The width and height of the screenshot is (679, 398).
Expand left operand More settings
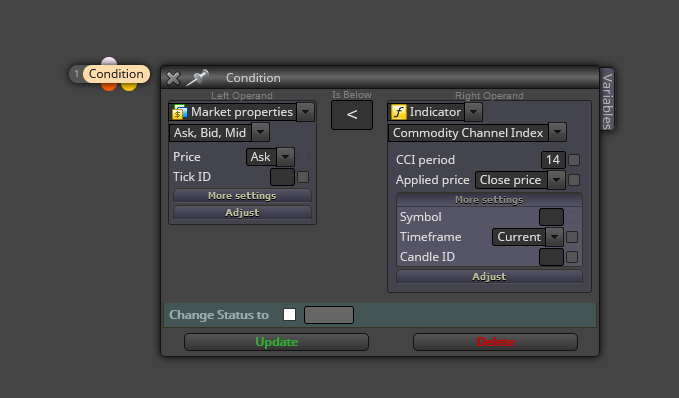242,196
